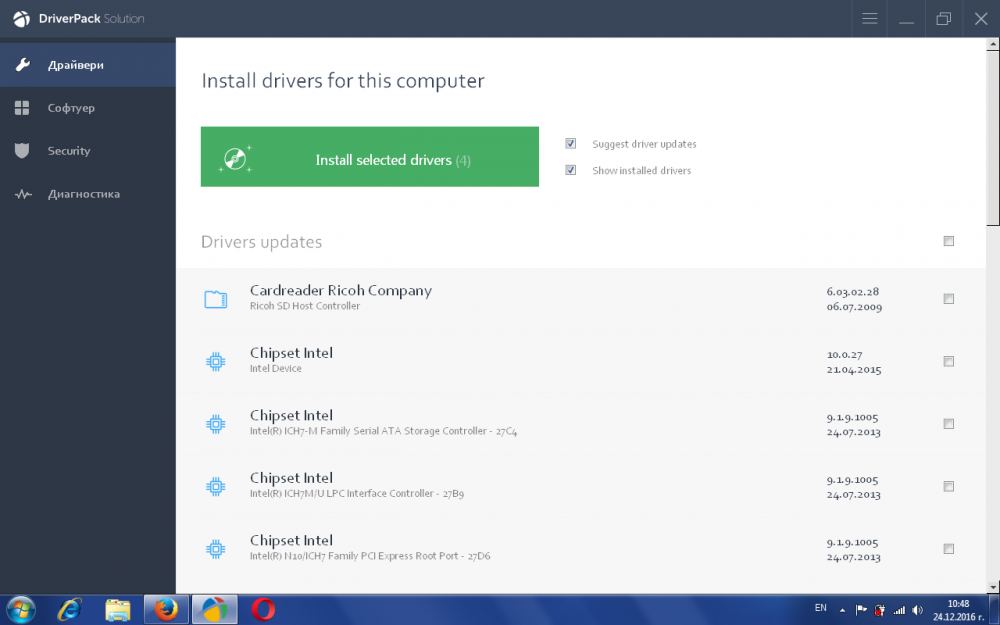Click the shield icon beside Security

[22, 151]
